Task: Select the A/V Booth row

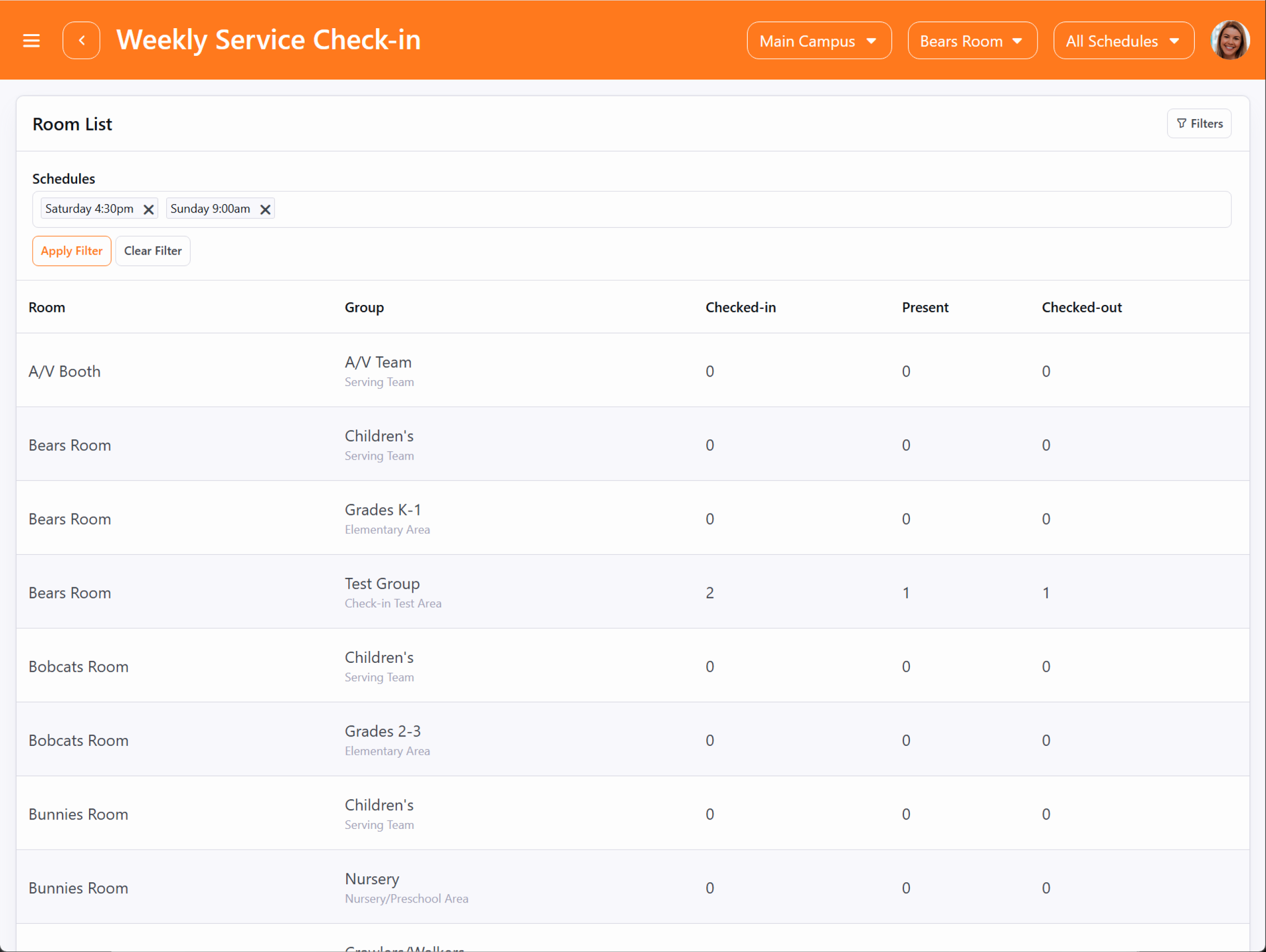Action: point(65,371)
